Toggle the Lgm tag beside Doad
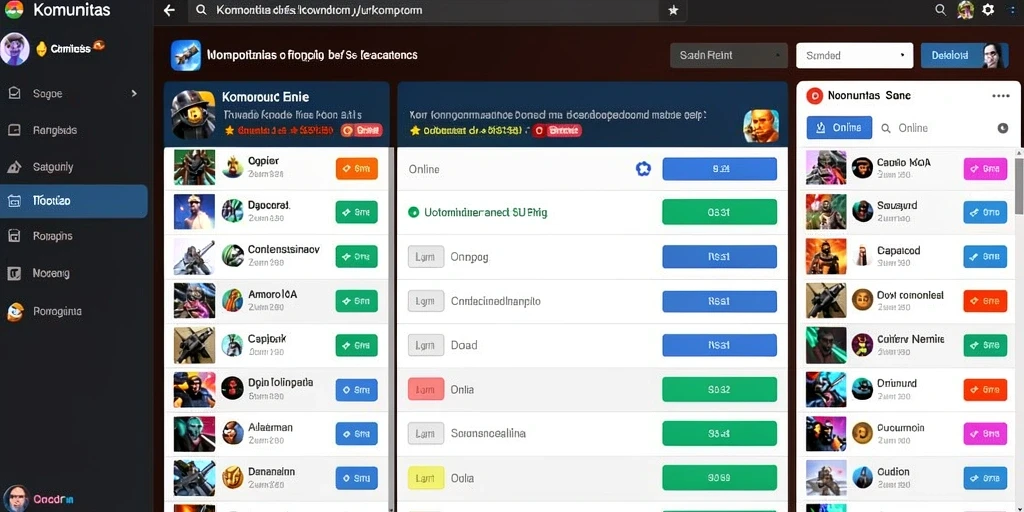The width and height of the screenshot is (1024, 512). tap(426, 345)
